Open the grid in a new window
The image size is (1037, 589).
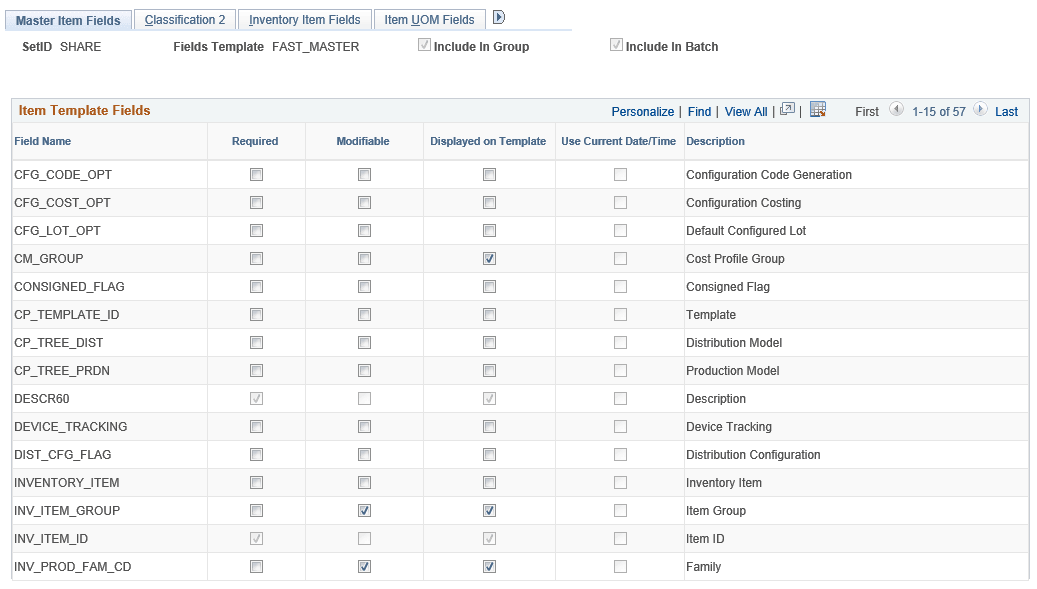[787, 111]
